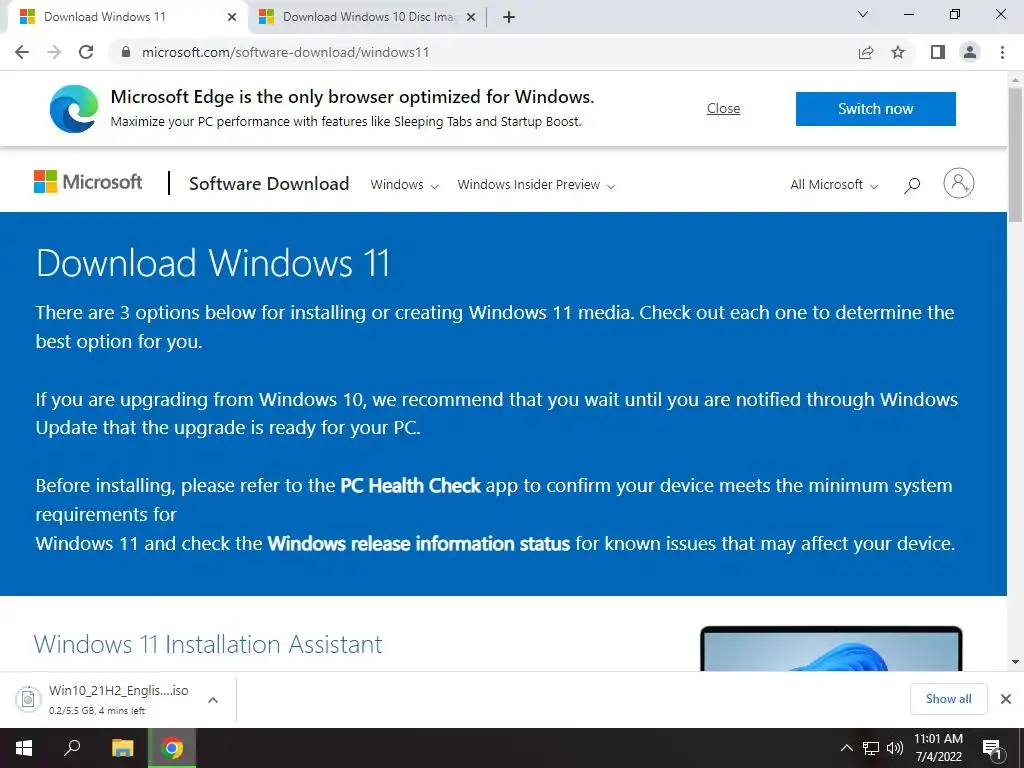Image resolution: width=1024 pixels, height=768 pixels.
Task: Open Chrome's three-dot menu
Action: click(1002, 52)
